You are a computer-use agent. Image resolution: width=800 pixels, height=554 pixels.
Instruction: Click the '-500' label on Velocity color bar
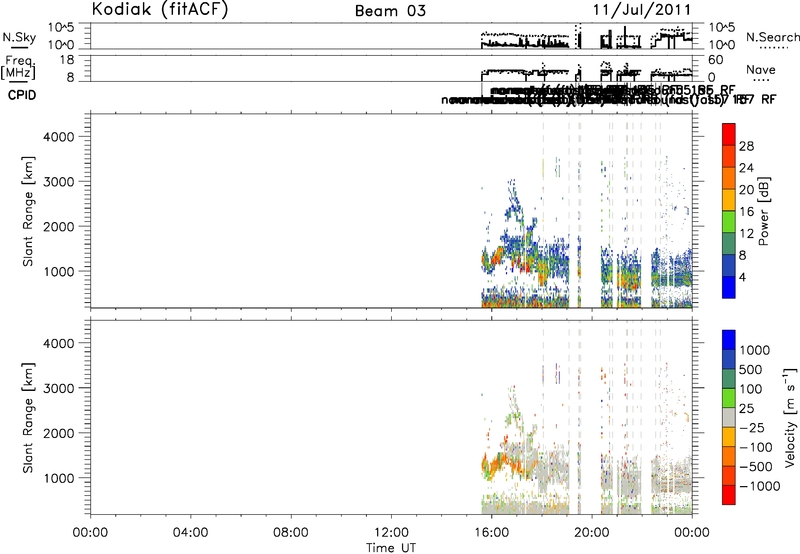(x=756, y=466)
